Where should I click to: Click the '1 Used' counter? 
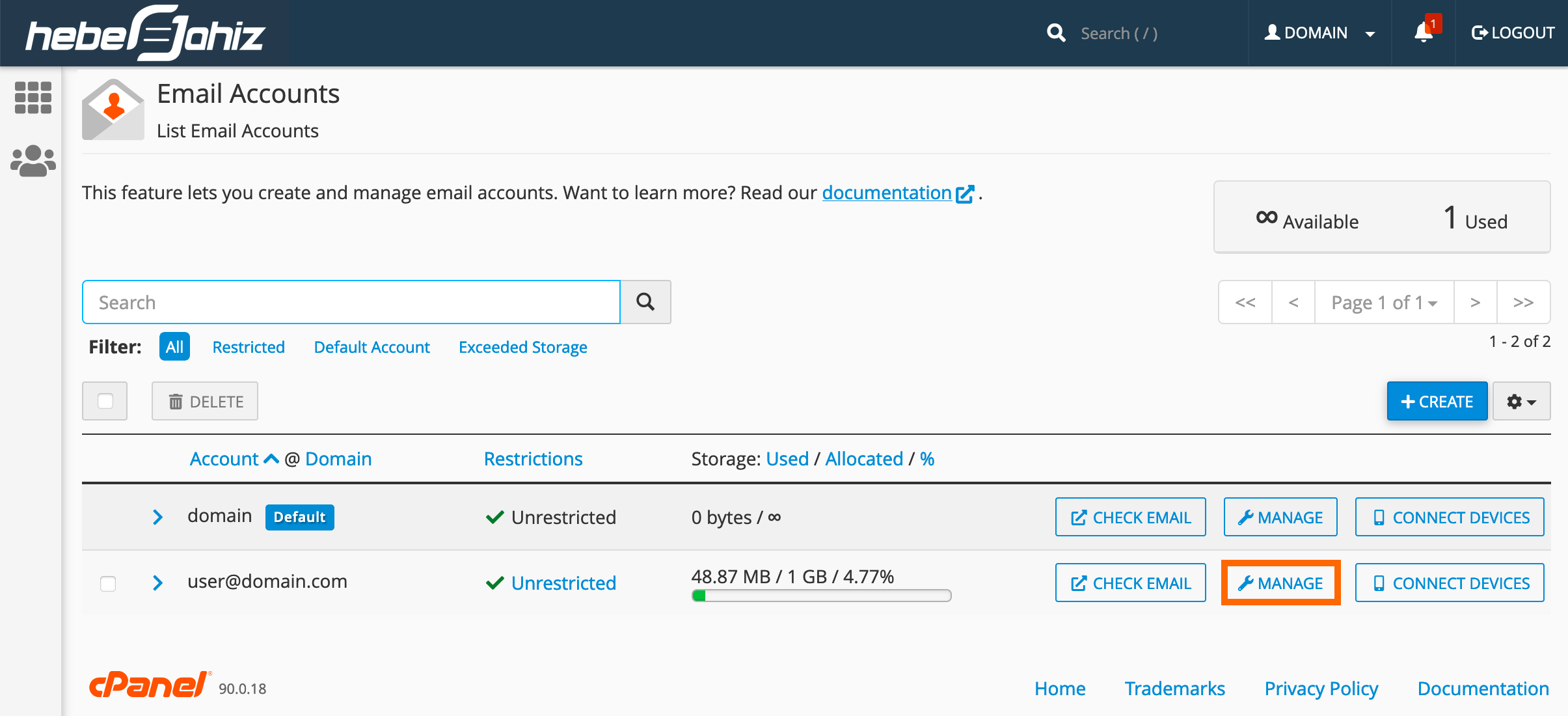[1475, 218]
